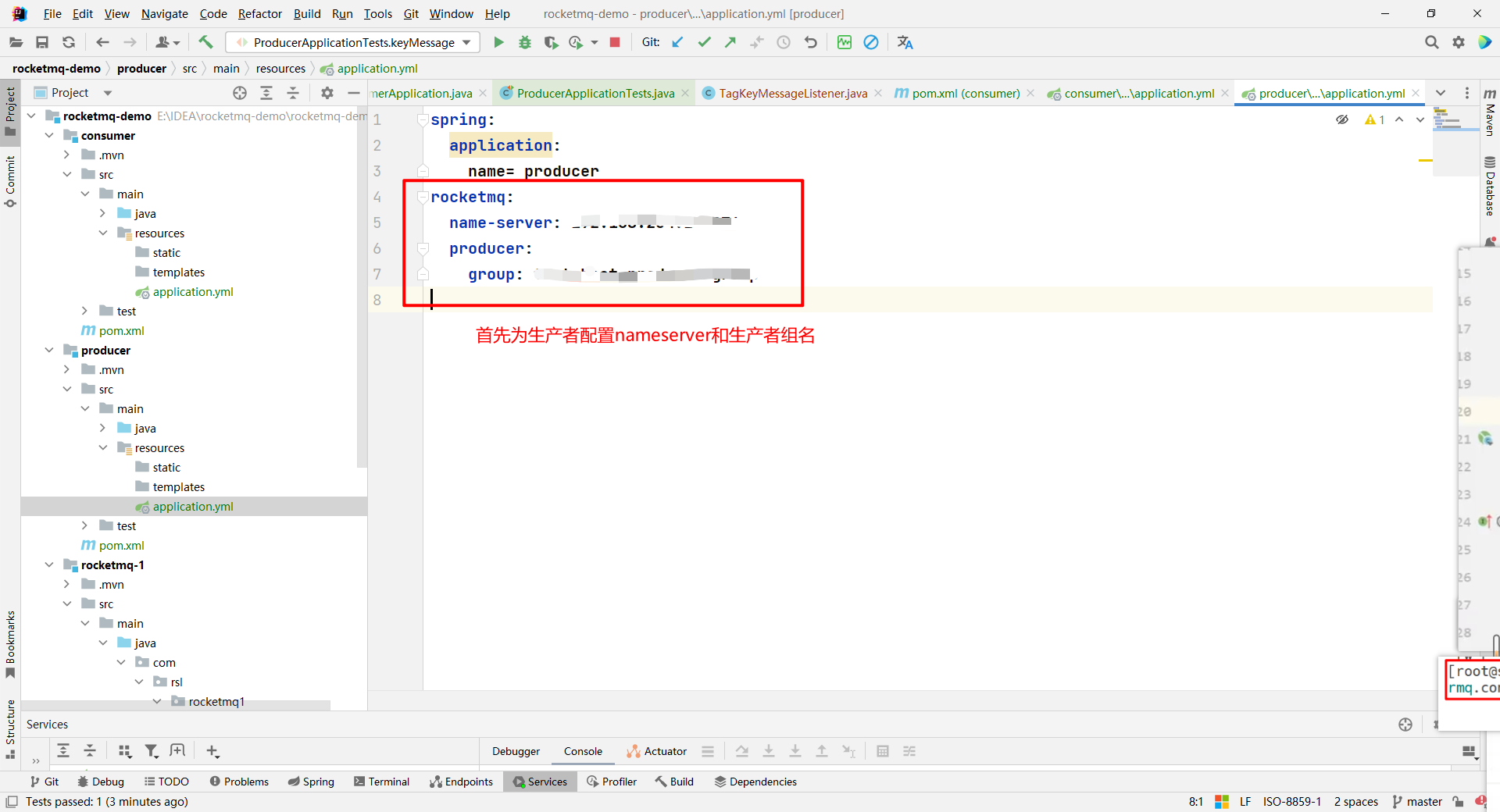The width and height of the screenshot is (1500, 812).
Task: Collapse the producer module folder
Action: point(49,351)
